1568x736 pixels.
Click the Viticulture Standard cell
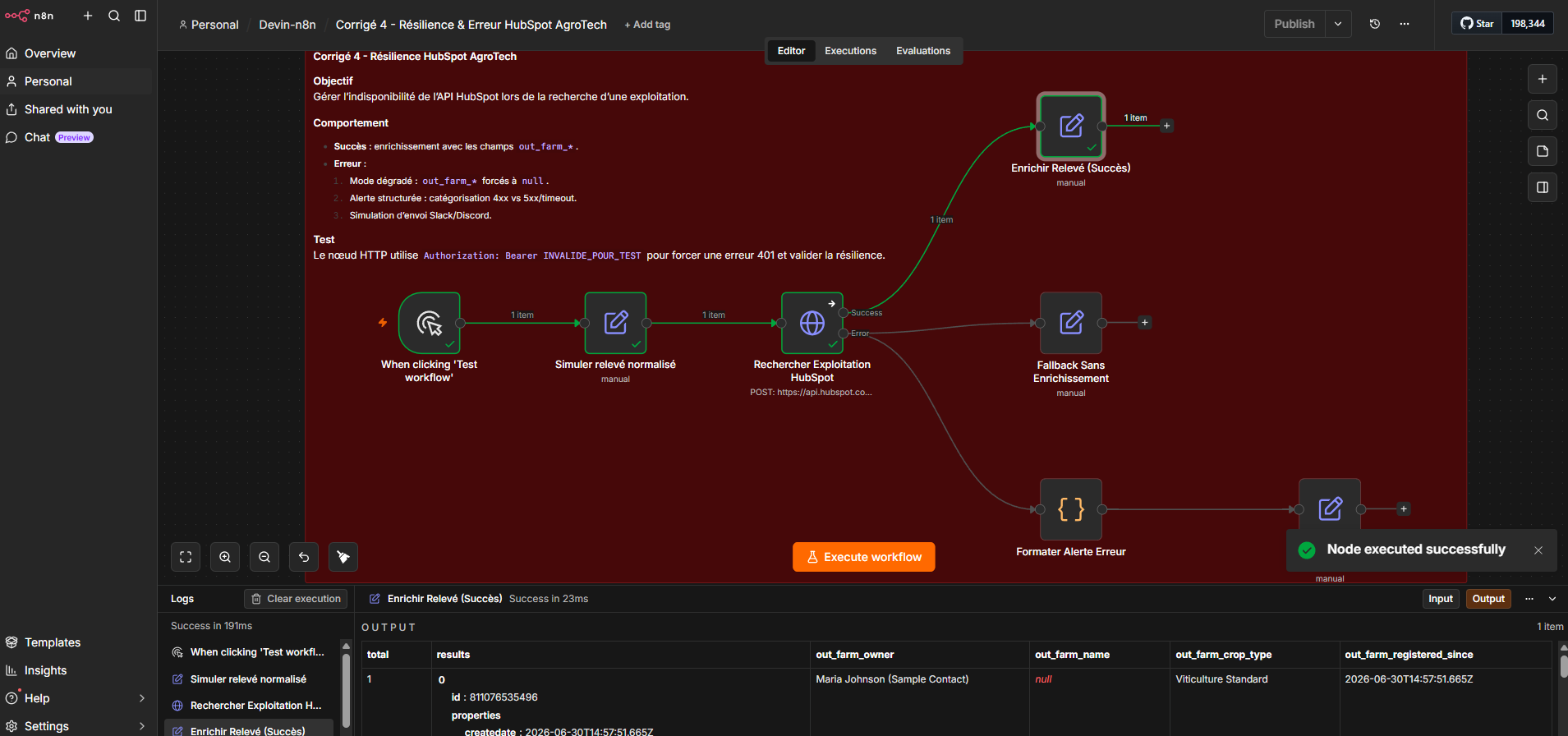(1221, 679)
